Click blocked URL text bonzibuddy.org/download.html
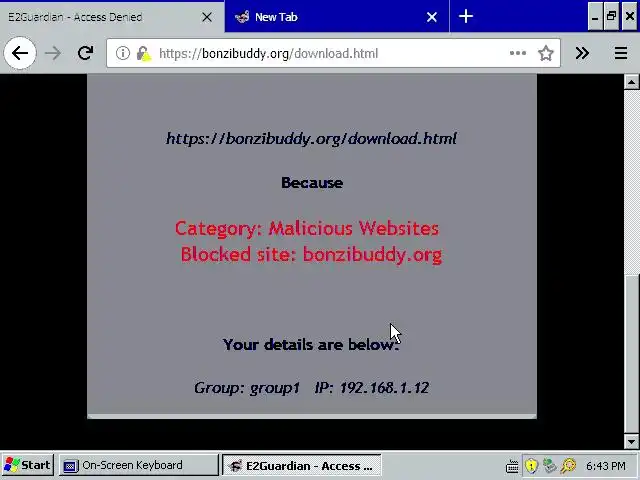The width and height of the screenshot is (640, 480). tap(311, 139)
